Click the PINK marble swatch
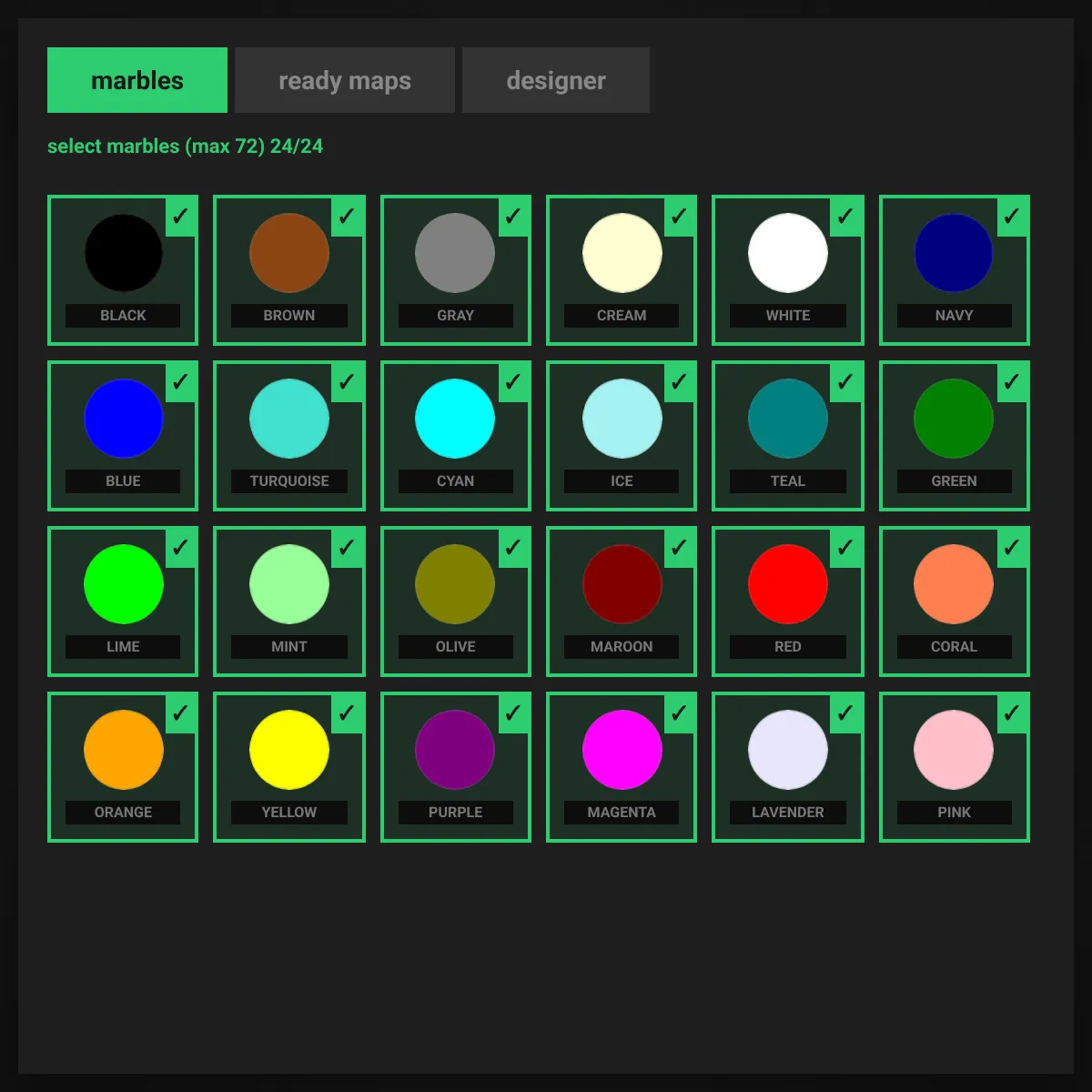Image resolution: width=1092 pixels, height=1092 pixels. point(954,750)
